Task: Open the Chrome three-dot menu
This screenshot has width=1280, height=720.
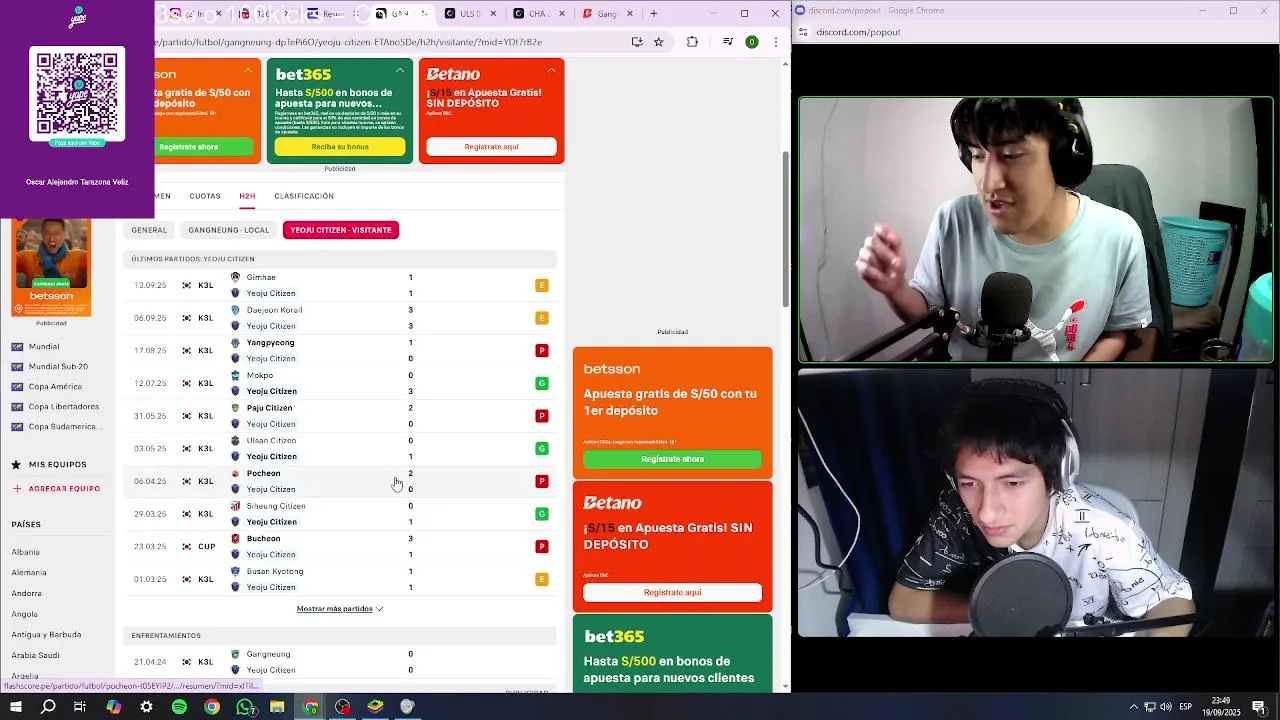Action: pos(775,42)
